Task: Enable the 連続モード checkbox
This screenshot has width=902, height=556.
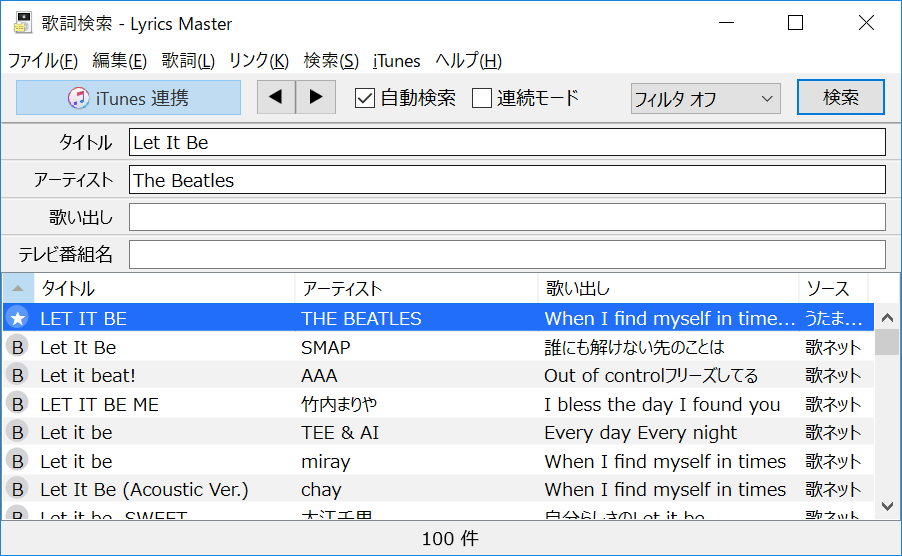Action: pyautogui.click(x=481, y=98)
